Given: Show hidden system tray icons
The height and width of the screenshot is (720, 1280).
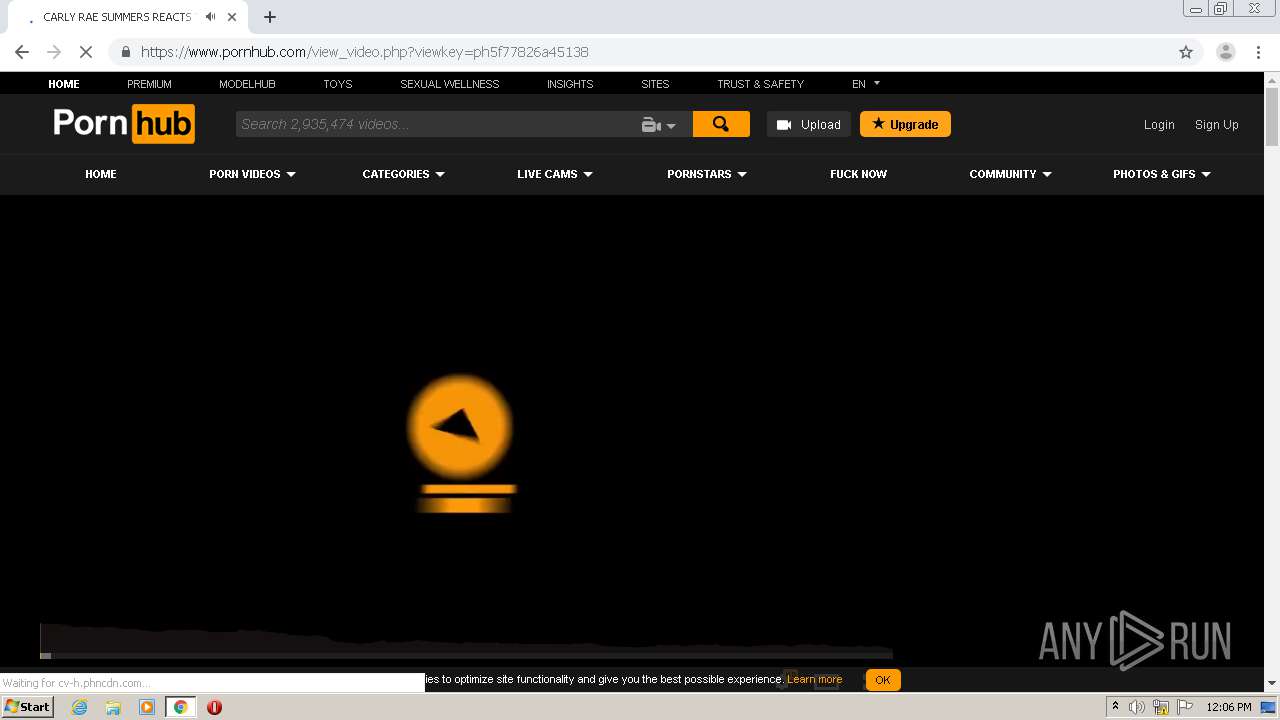Looking at the screenshot, I should click(x=1115, y=707).
